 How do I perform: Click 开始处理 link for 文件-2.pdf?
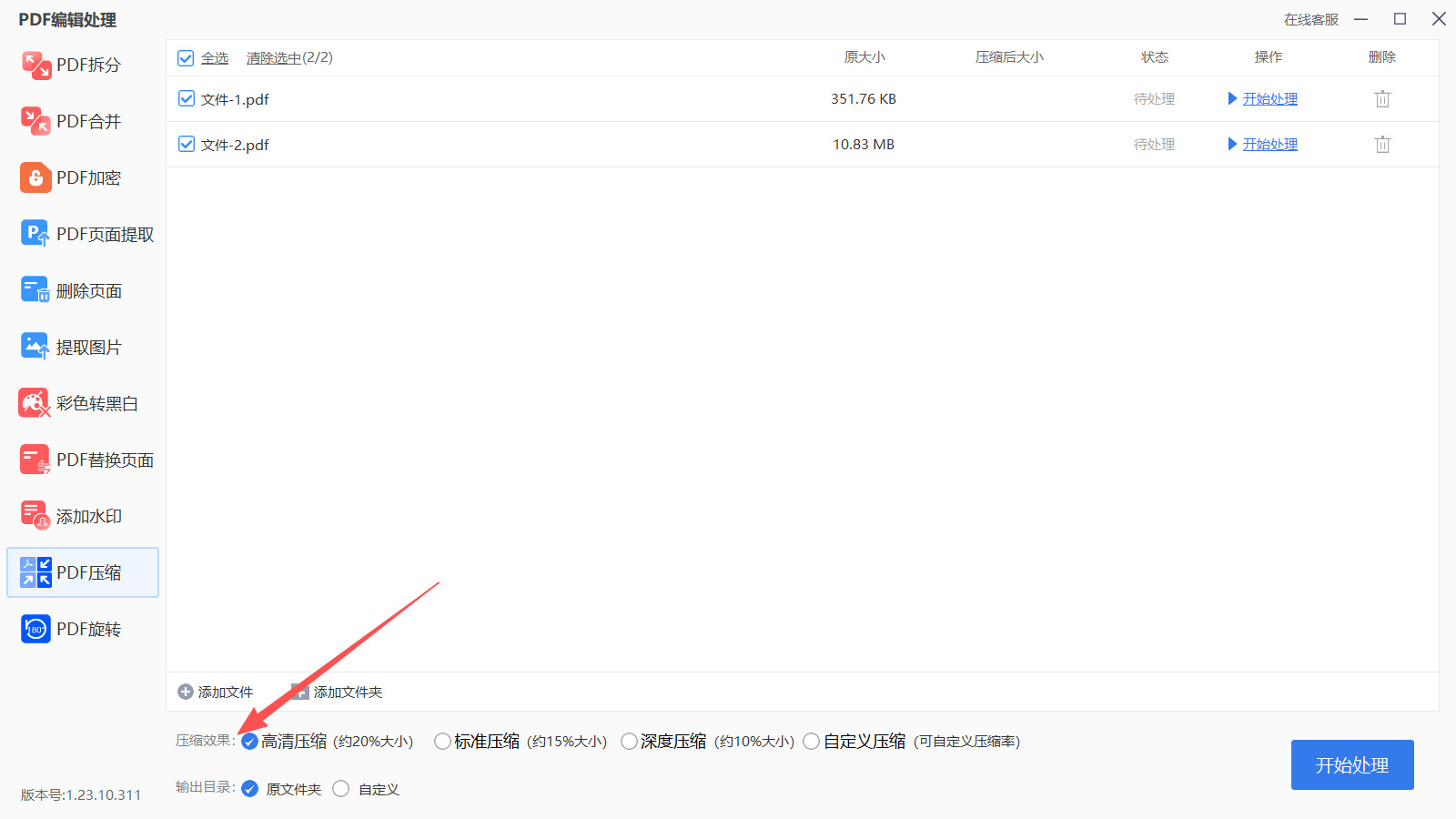point(1270,145)
